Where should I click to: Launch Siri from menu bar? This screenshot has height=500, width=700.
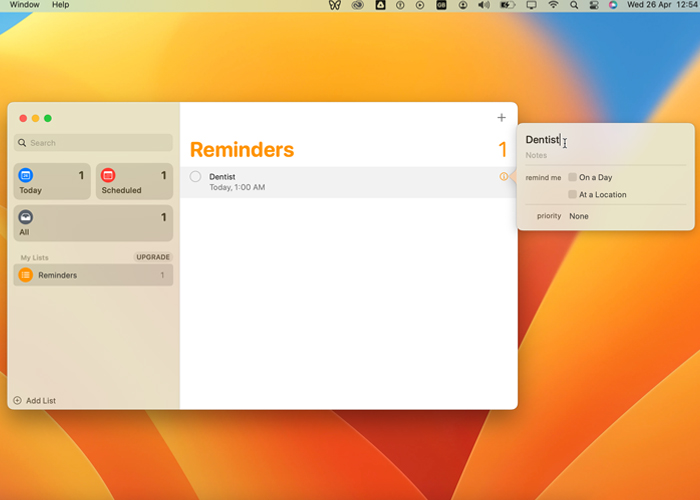pyautogui.click(x=613, y=5)
